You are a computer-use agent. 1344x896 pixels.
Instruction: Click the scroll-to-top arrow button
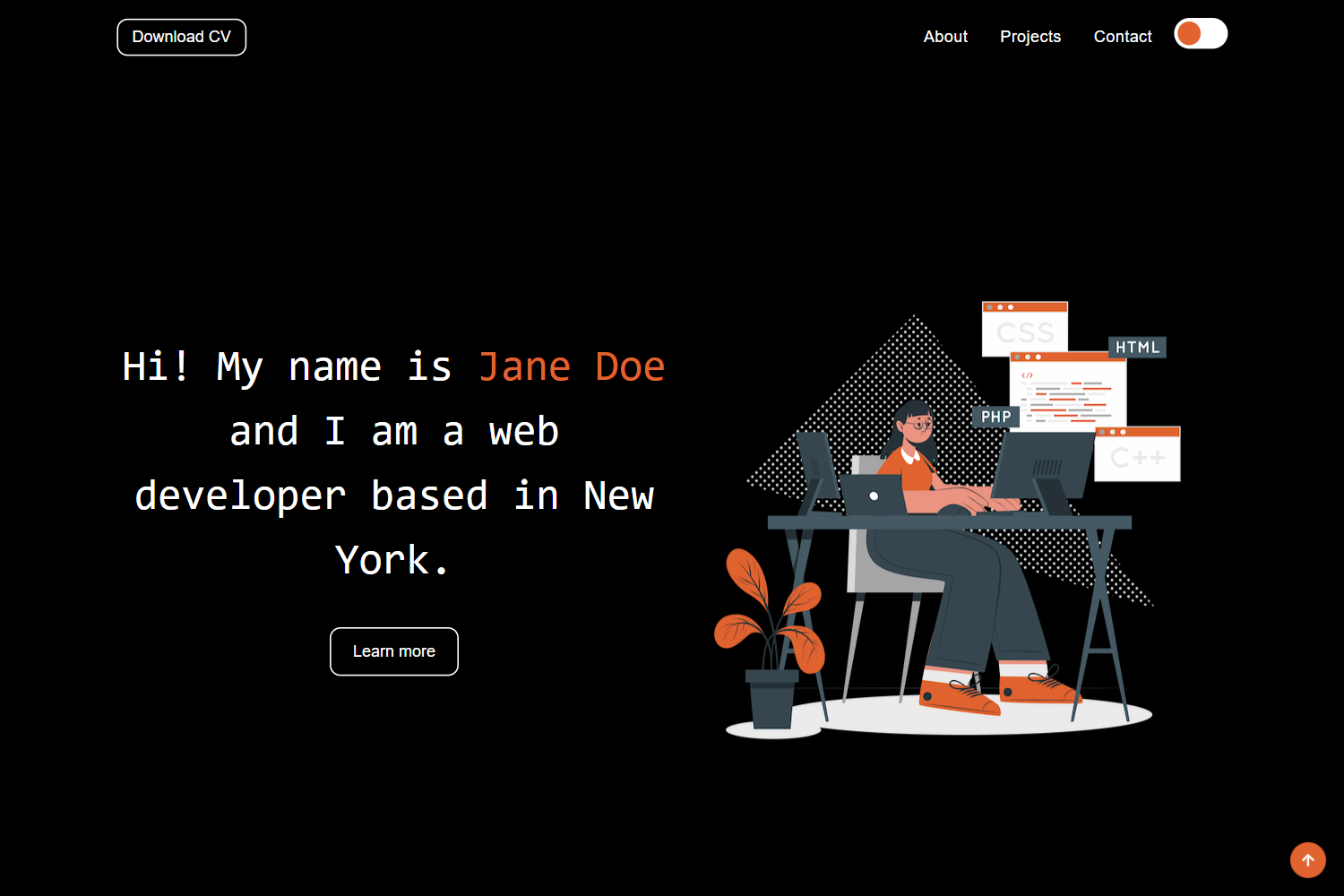pos(1307,860)
